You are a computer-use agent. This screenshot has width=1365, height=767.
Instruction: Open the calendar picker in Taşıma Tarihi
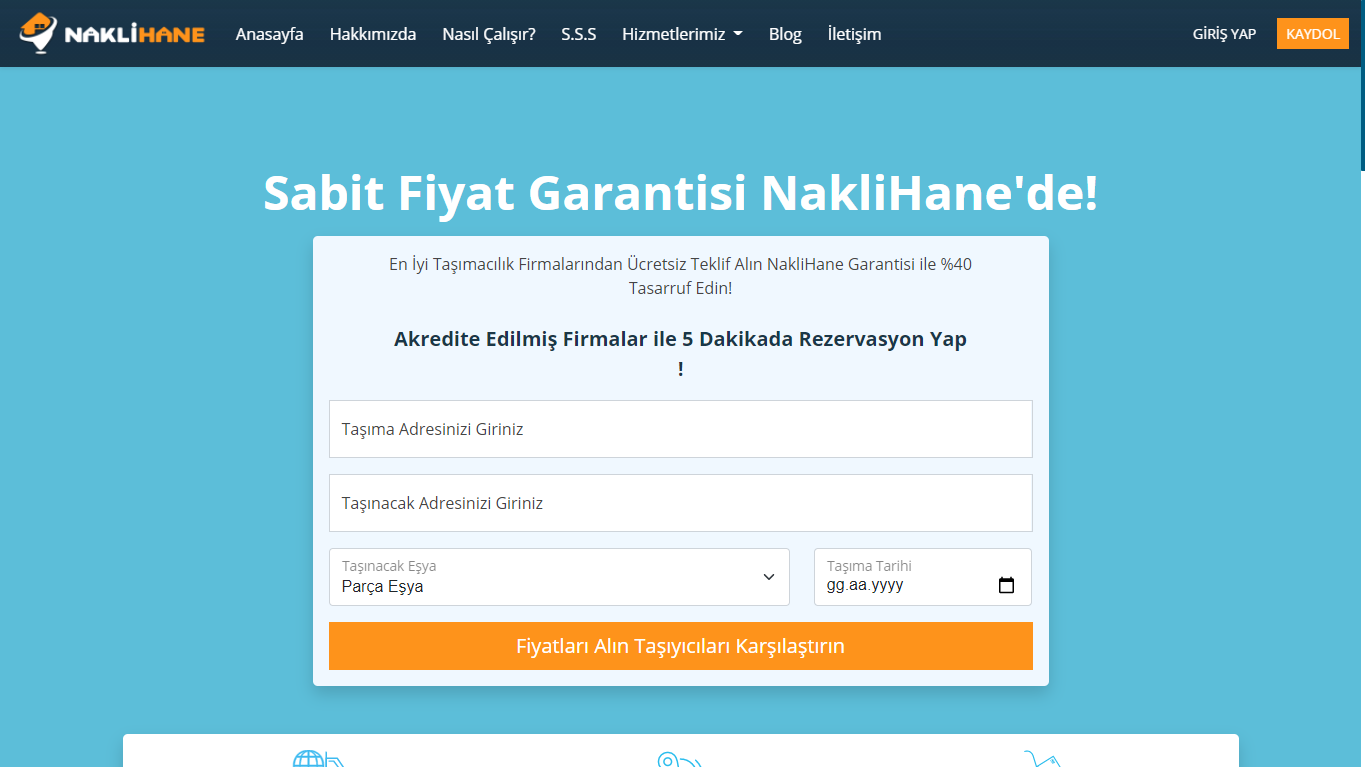pyautogui.click(x=1006, y=586)
